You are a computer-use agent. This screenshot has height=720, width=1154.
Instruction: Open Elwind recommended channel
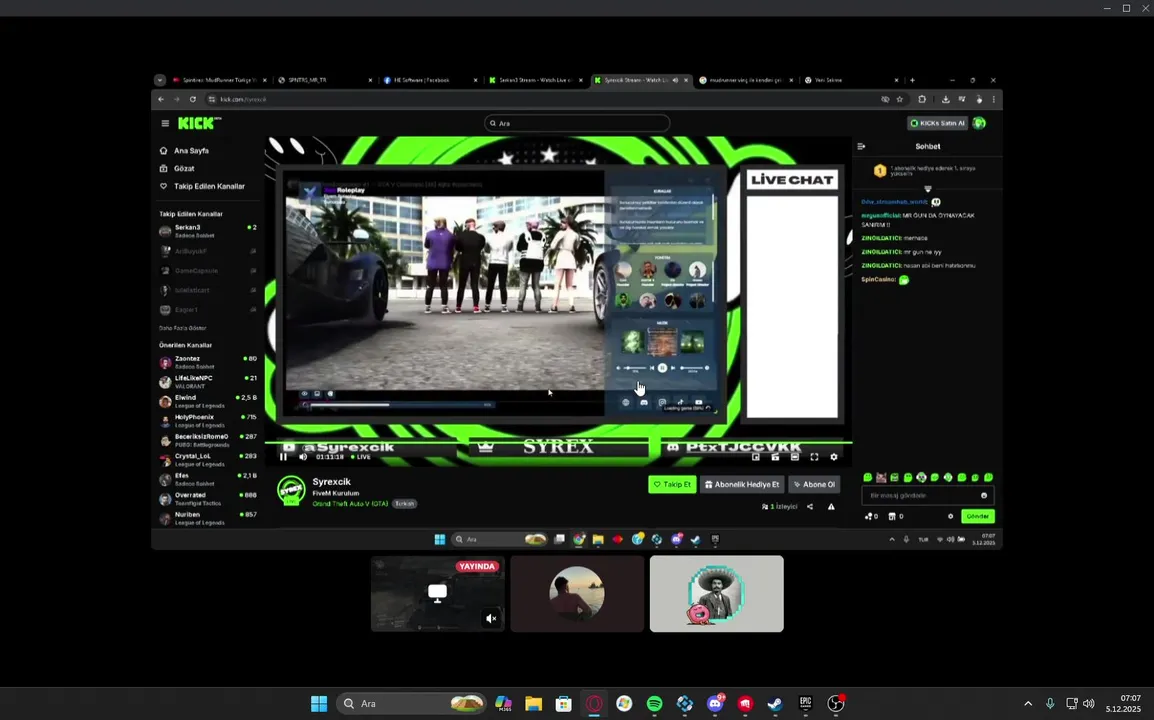208,401
